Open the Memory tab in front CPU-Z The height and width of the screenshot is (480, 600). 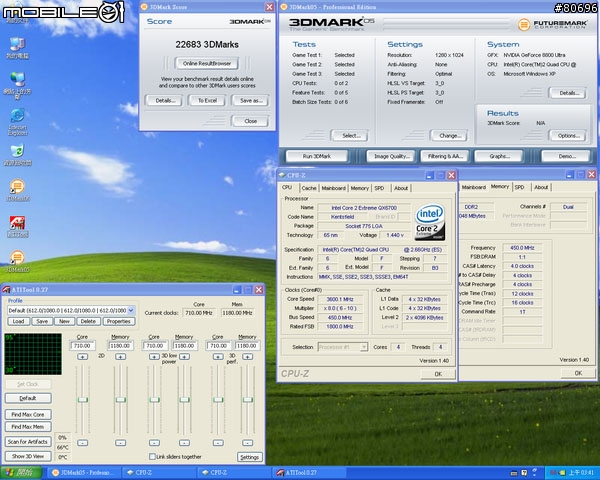pyautogui.click(x=360, y=188)
